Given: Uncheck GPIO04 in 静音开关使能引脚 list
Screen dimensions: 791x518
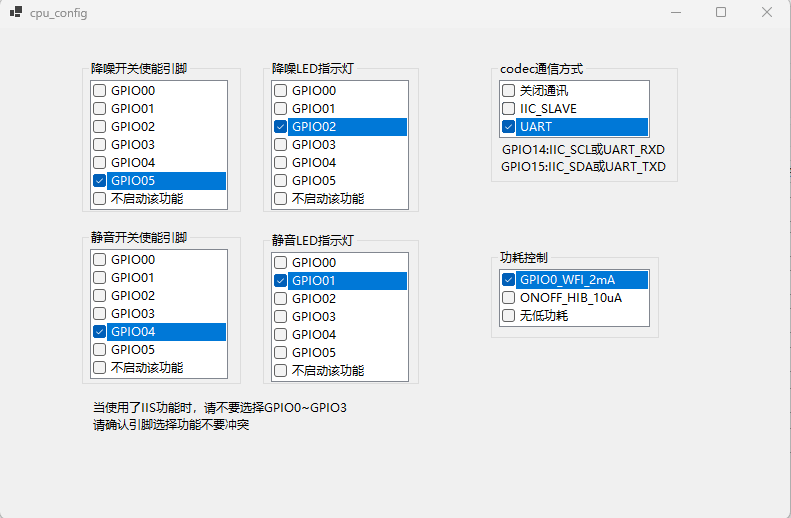Looking at the screenshot, I should (100, 332).
